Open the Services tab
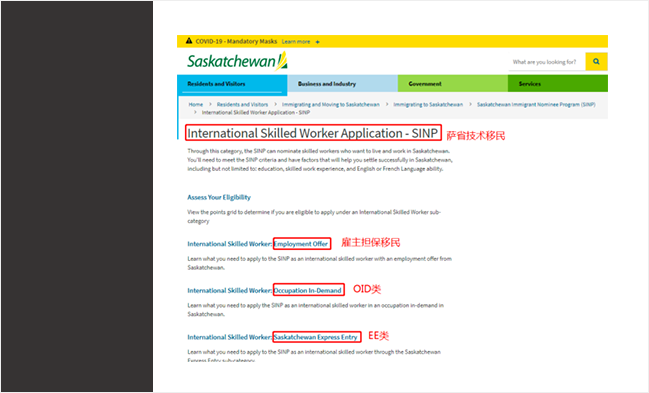649x393 pixels. point(558,84)
